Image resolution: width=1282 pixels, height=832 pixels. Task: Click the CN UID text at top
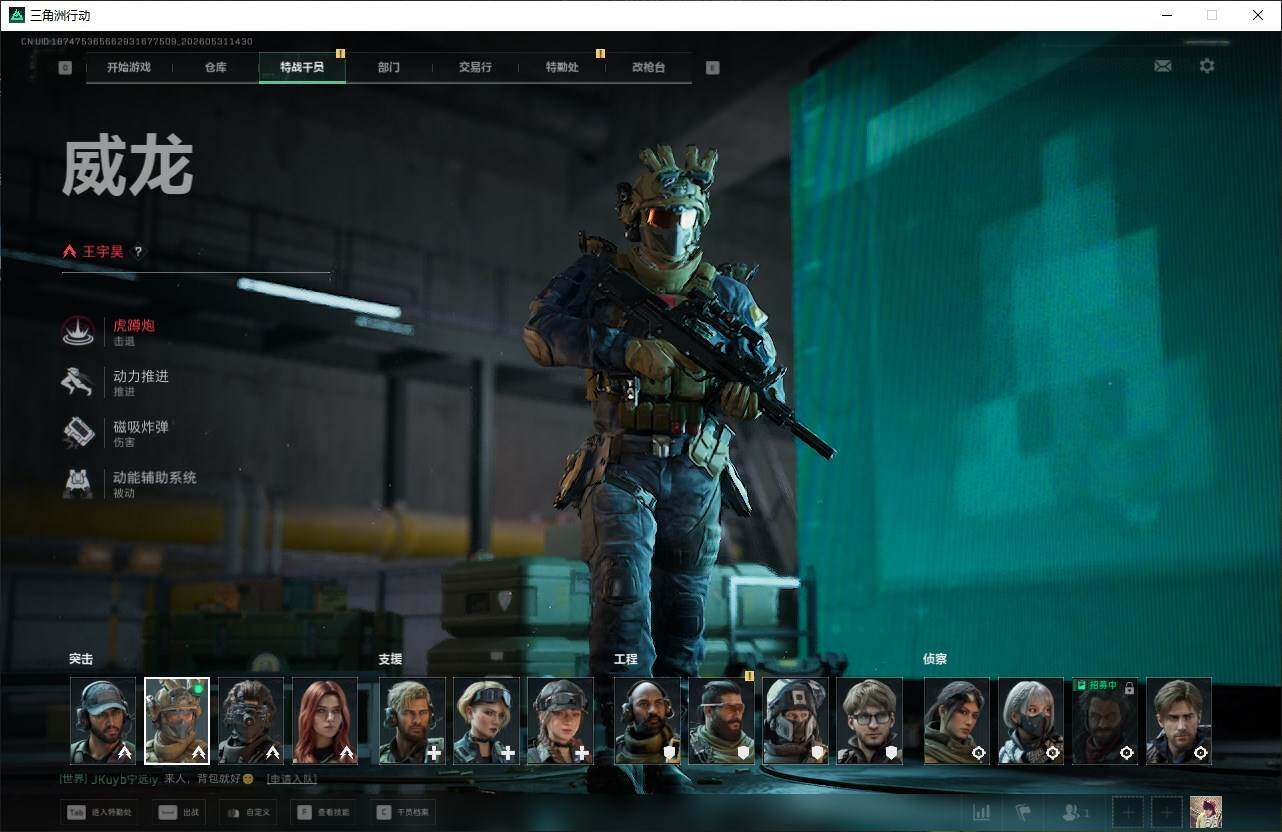pyautogui.click(x=137, y=42)
